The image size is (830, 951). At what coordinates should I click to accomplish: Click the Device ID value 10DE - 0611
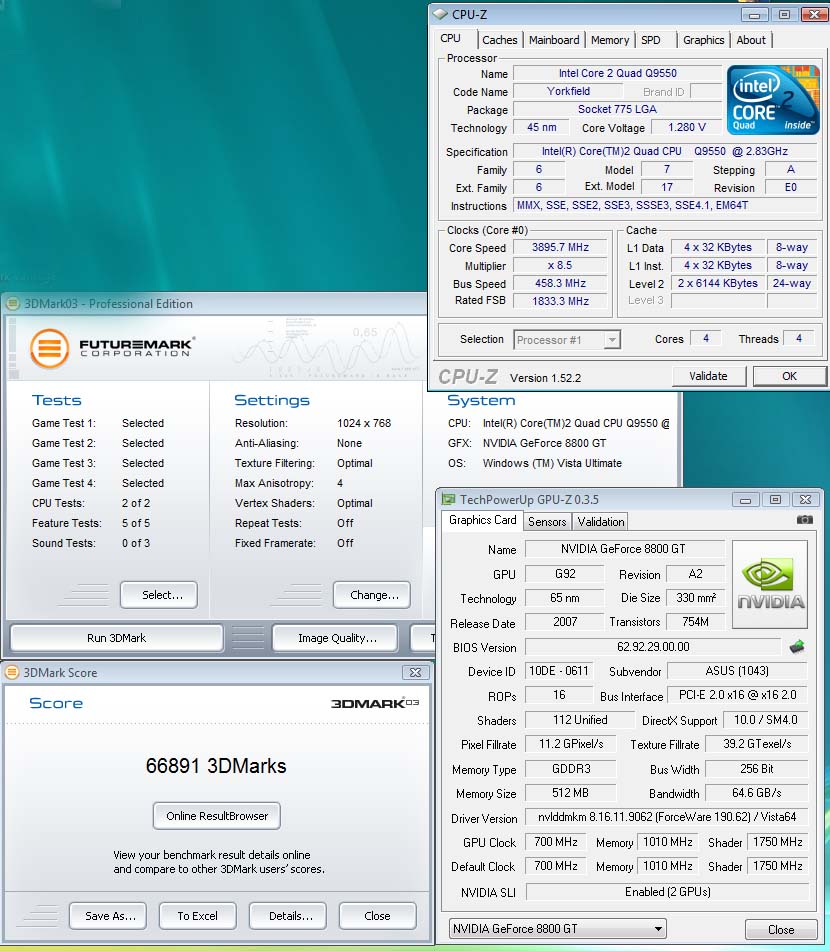[559, 671]
